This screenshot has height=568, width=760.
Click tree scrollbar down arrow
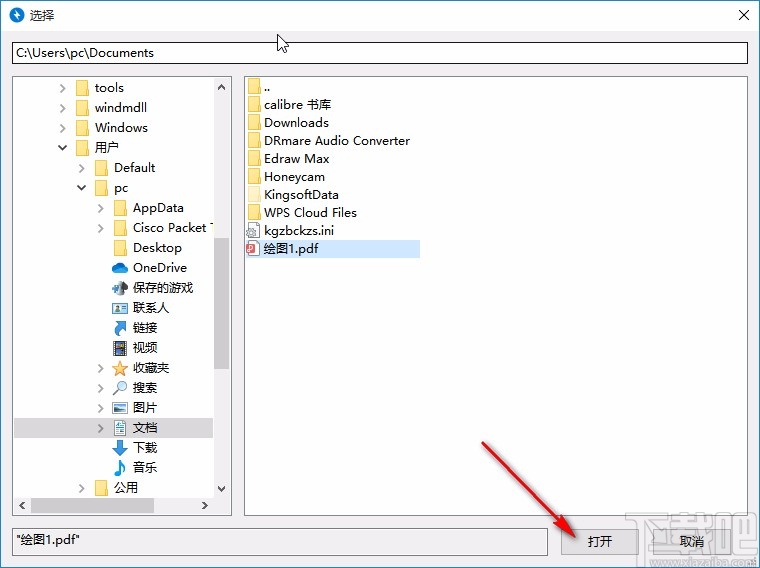click(222, 489)
